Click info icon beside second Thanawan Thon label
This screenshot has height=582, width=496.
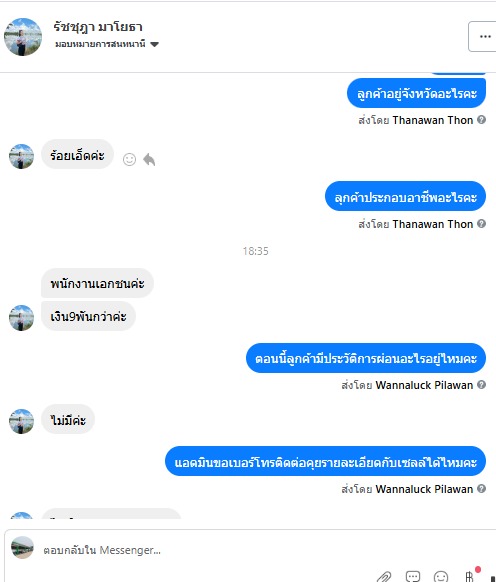[481, 224]
